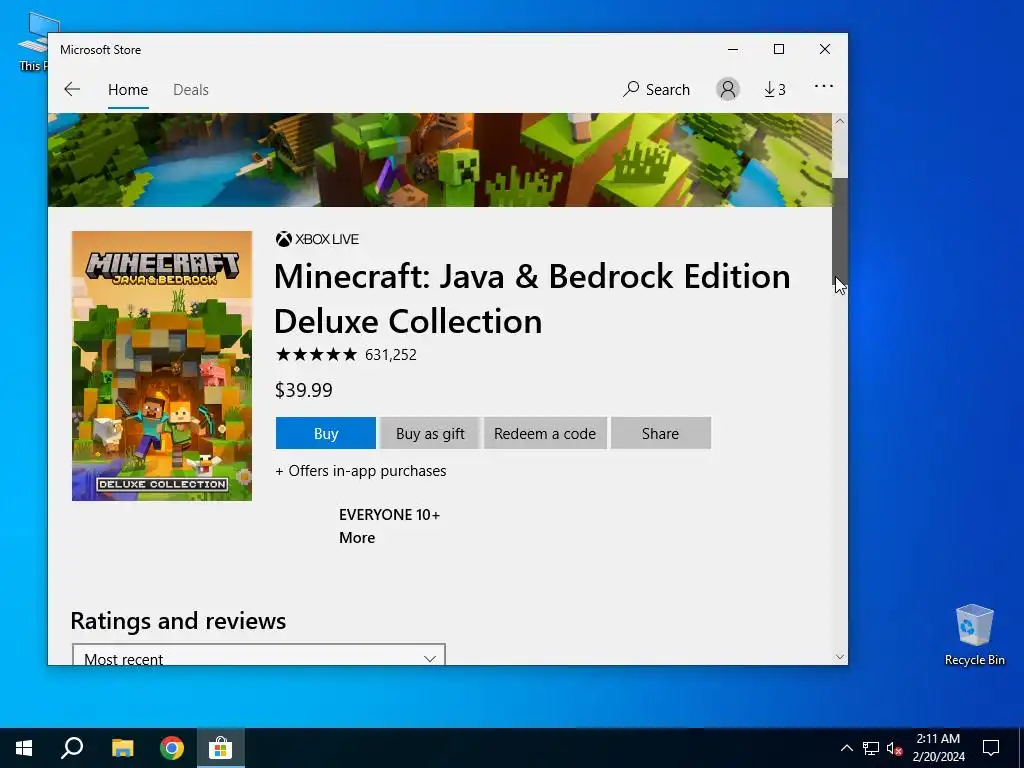Open the See more ellipsis menu
Screen dimensions: 1024x768
[824, 86]
